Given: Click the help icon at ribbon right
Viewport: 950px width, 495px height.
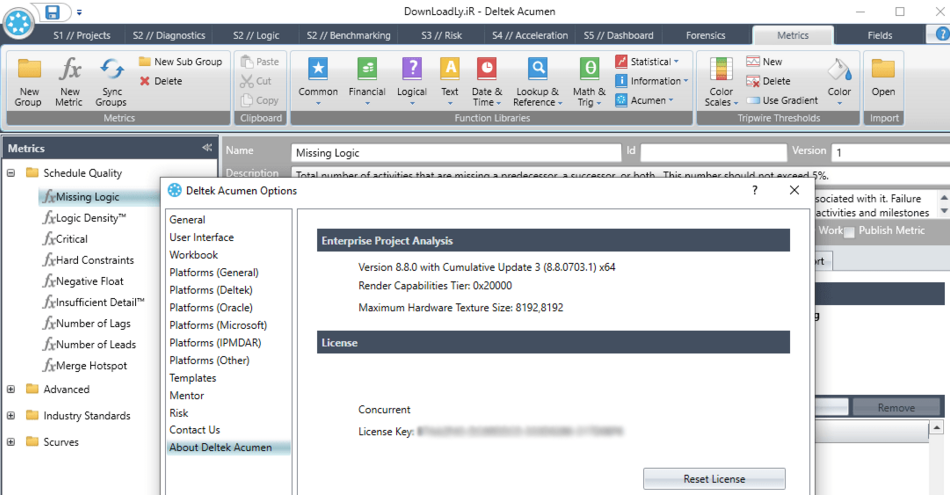Looking at the screenshot, I should 943,35.
